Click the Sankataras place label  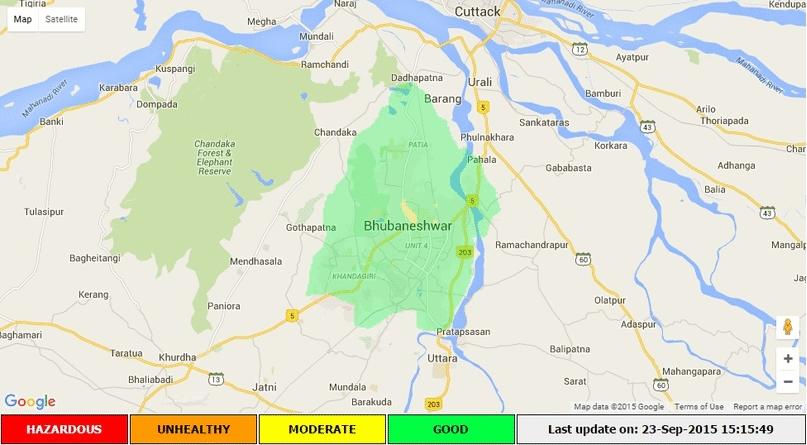click(x=544, y=122)
